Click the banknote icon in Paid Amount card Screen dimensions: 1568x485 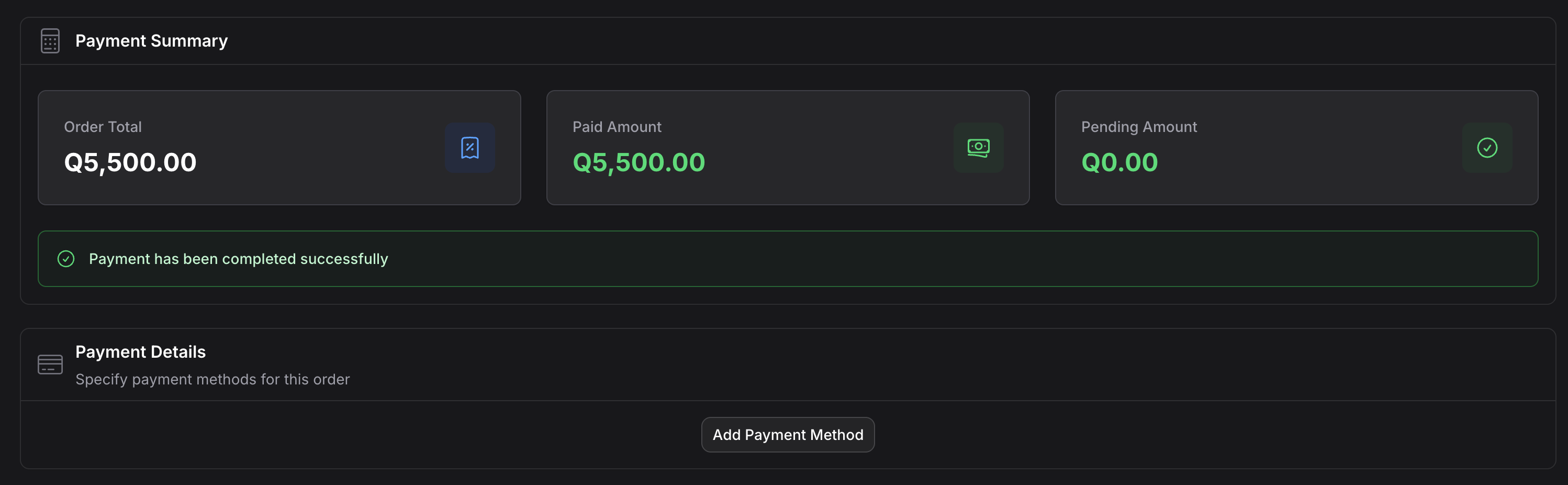(x=978, y=148)
